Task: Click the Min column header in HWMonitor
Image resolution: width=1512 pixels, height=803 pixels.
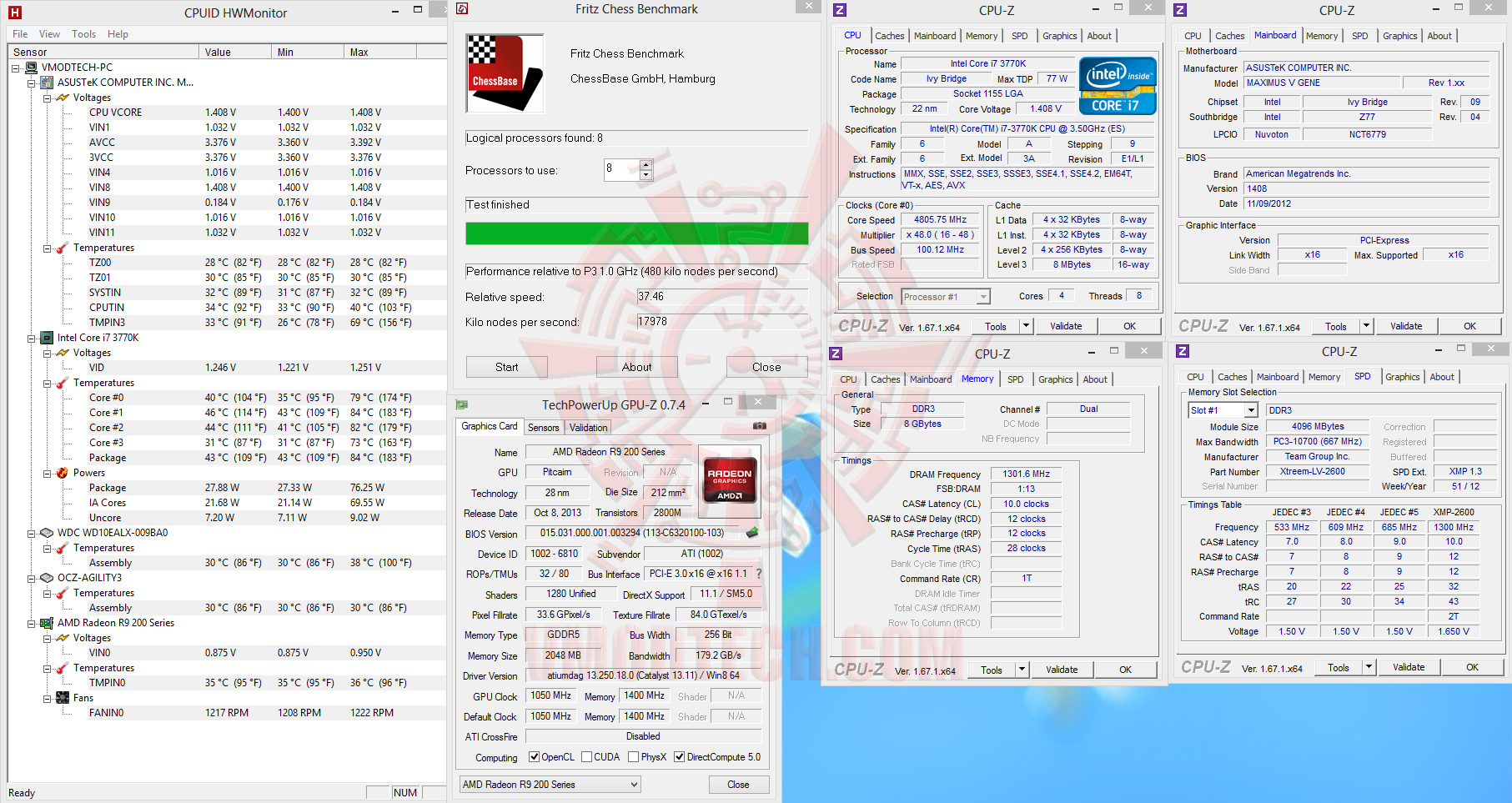Action: [309, 52]
